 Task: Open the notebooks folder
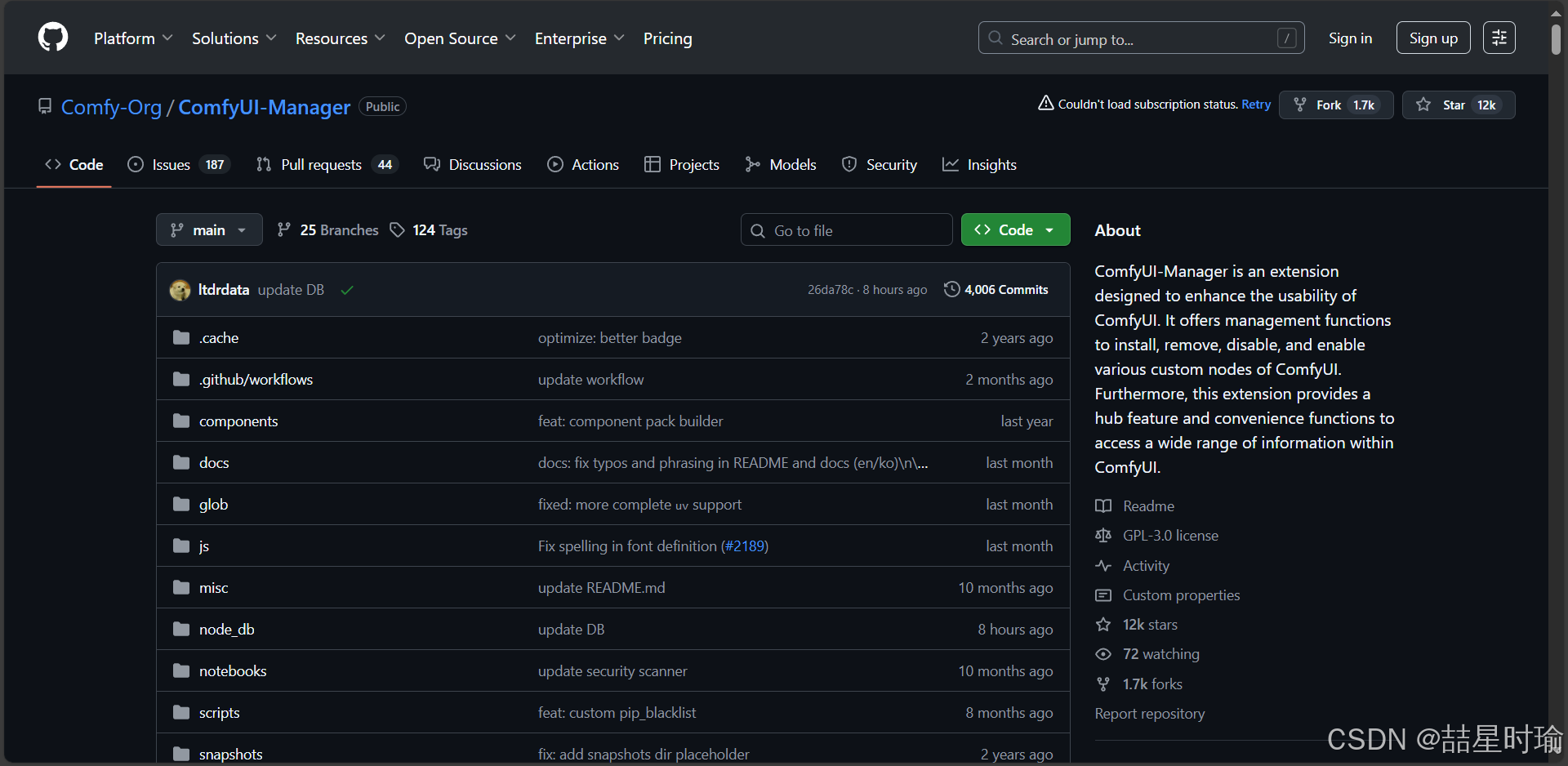(x=233, y=670)
